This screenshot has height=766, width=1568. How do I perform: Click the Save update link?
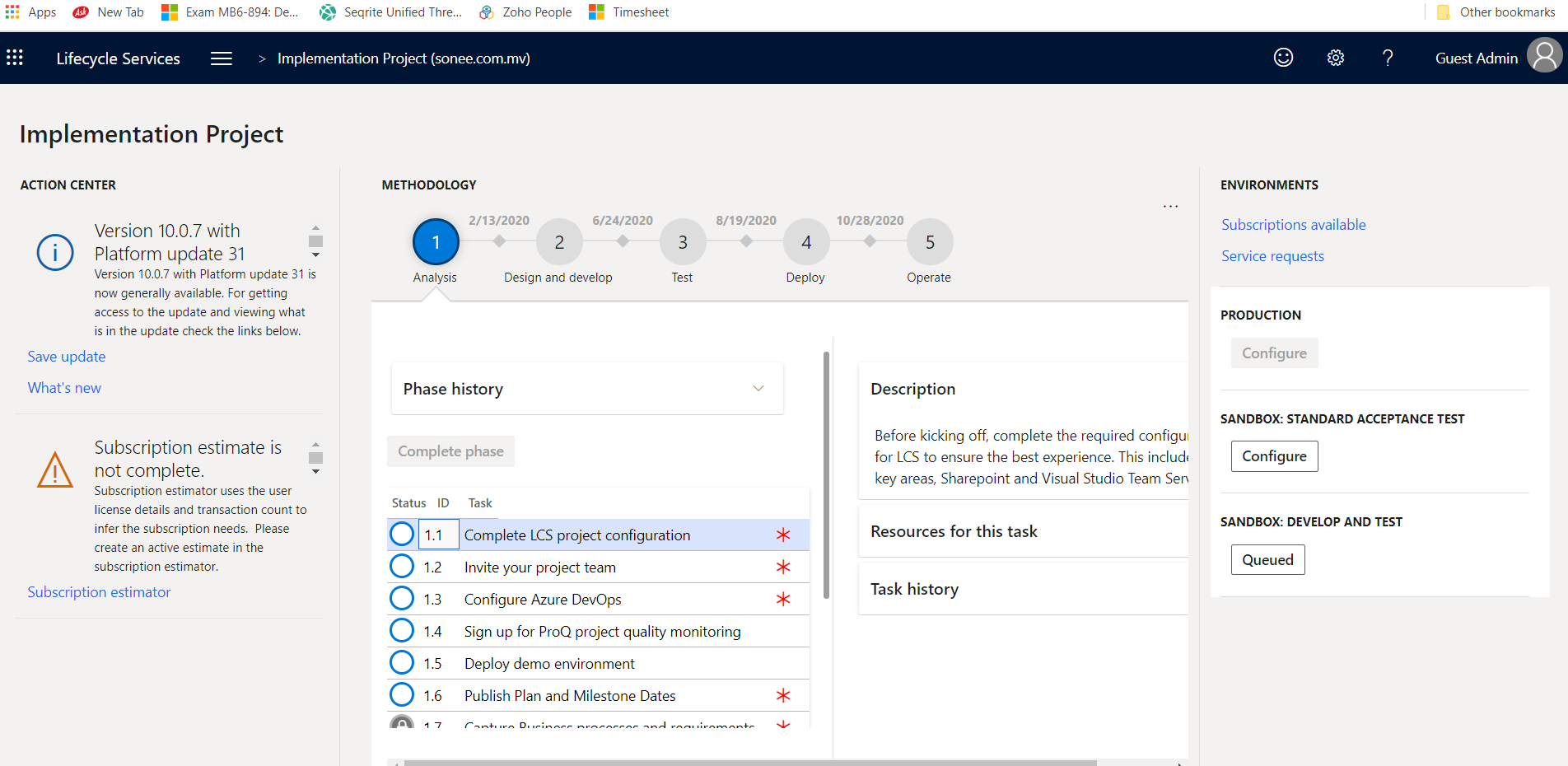(67, 357)
